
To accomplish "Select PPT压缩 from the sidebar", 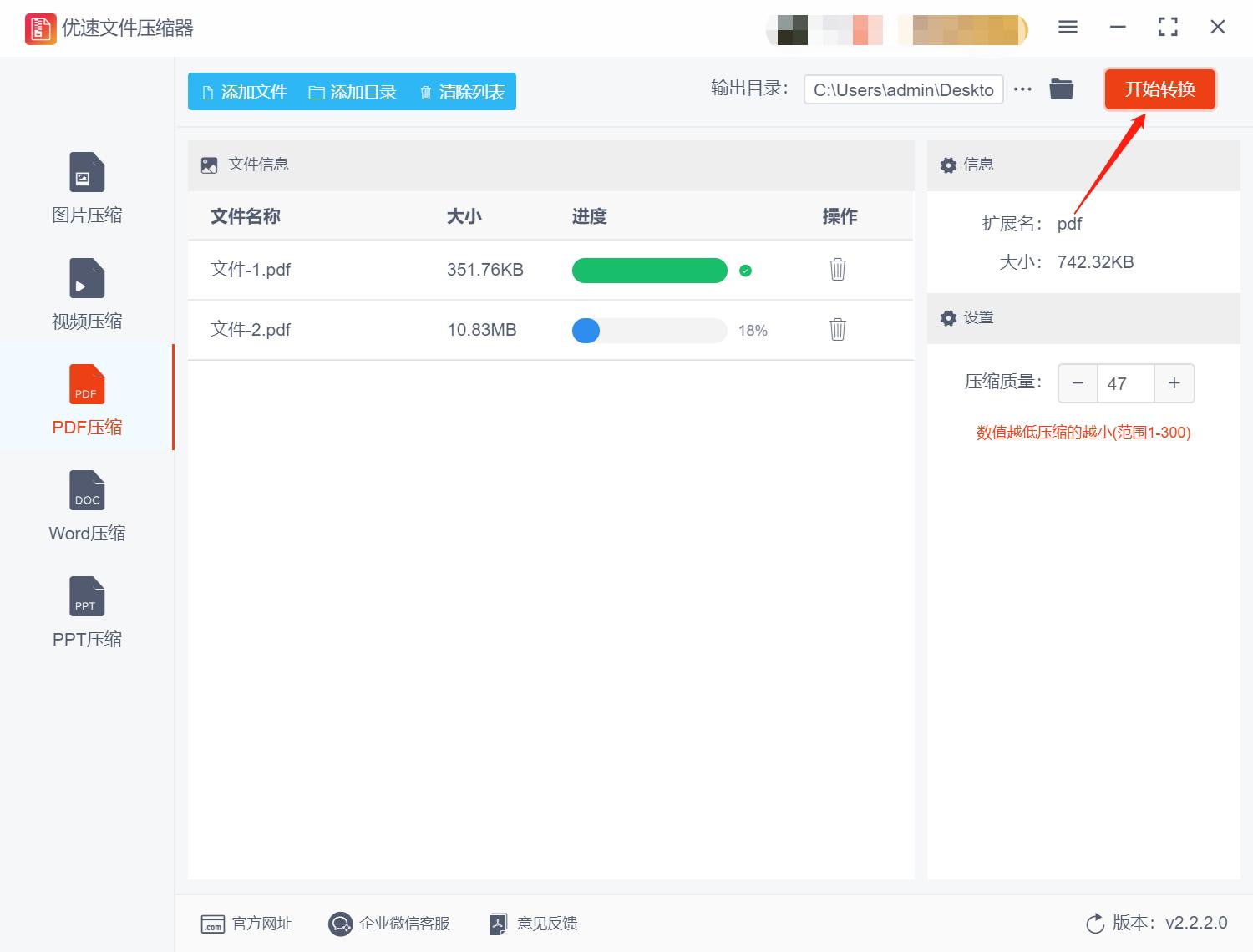I will point(86,612).
